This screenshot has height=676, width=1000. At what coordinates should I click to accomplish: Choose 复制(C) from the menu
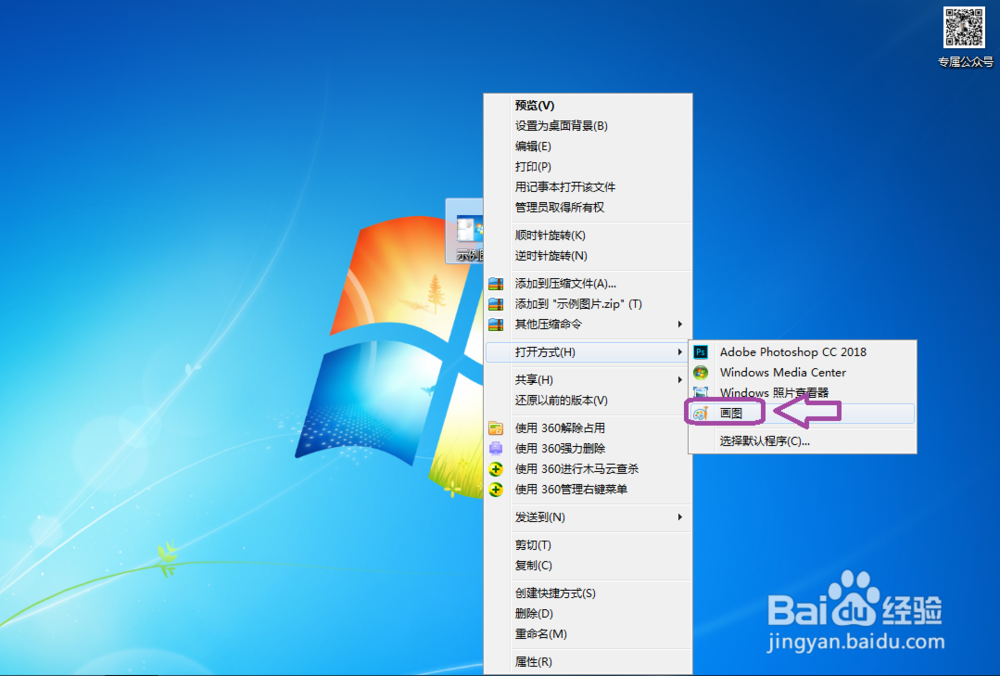point(587,566)
